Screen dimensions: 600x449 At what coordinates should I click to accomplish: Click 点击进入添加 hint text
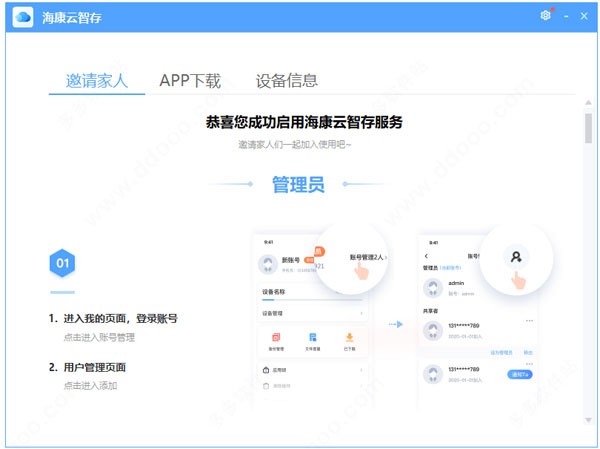tap(90, 385)
